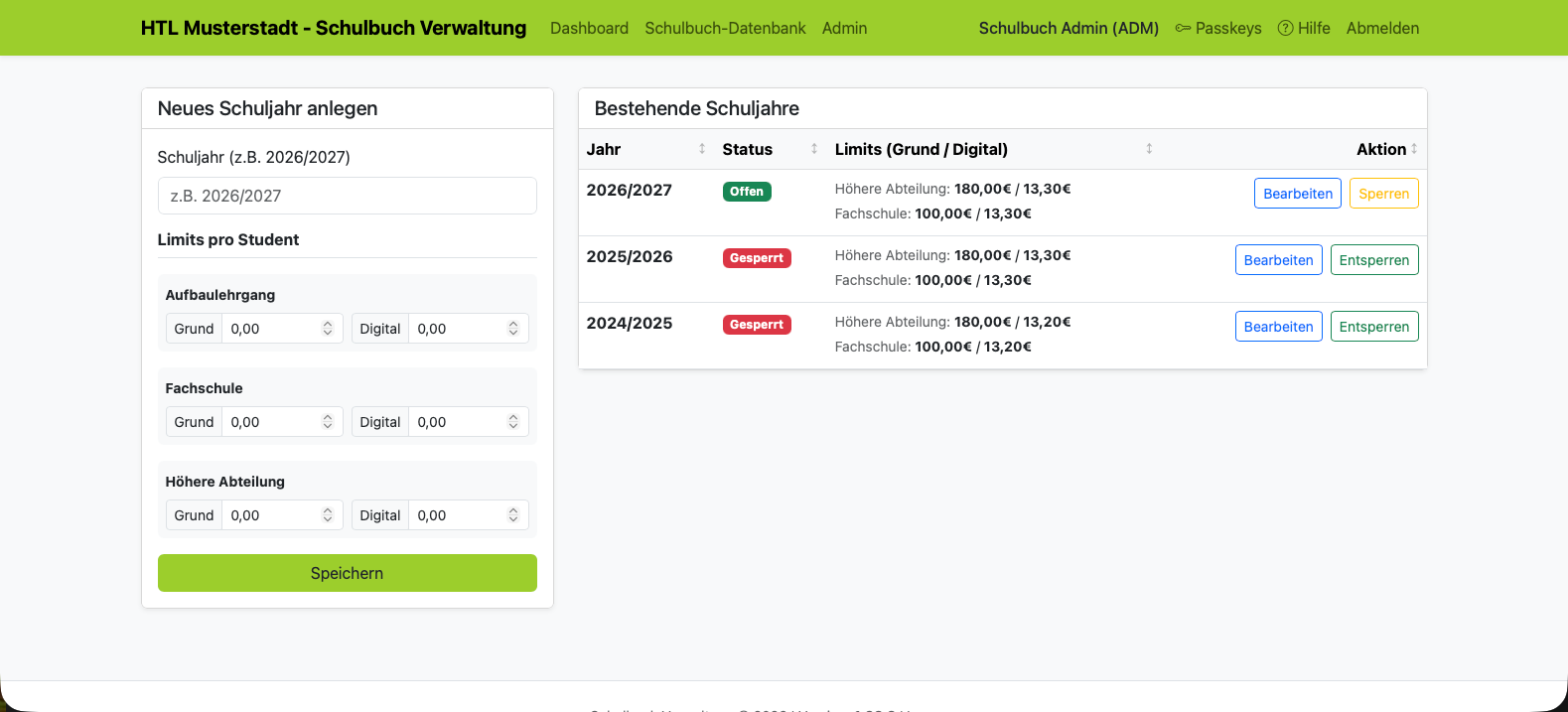Sort by Limits (Grund / Digital) arrows
Image resolution: width=1568 pixels, height=712 pixels.
click(1149, 149)
